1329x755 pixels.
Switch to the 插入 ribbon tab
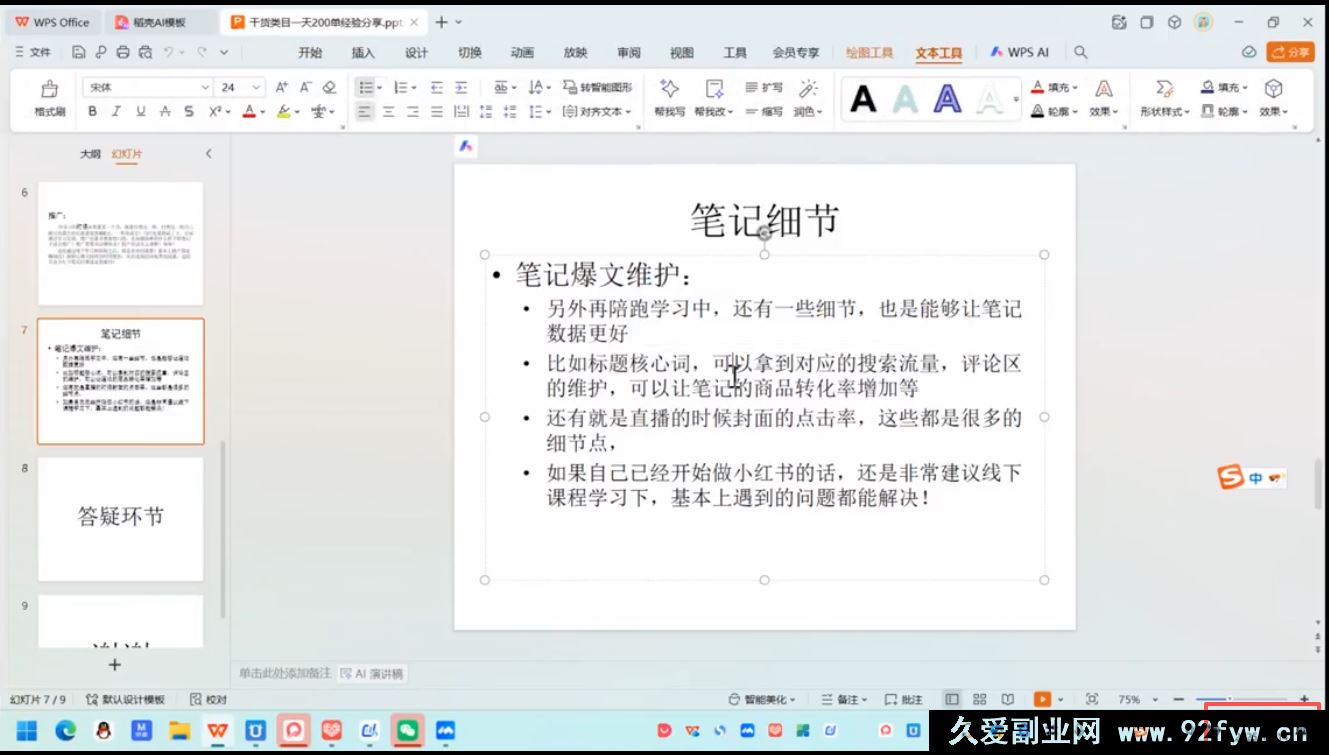pyautogui.click(x=363, y=52)
